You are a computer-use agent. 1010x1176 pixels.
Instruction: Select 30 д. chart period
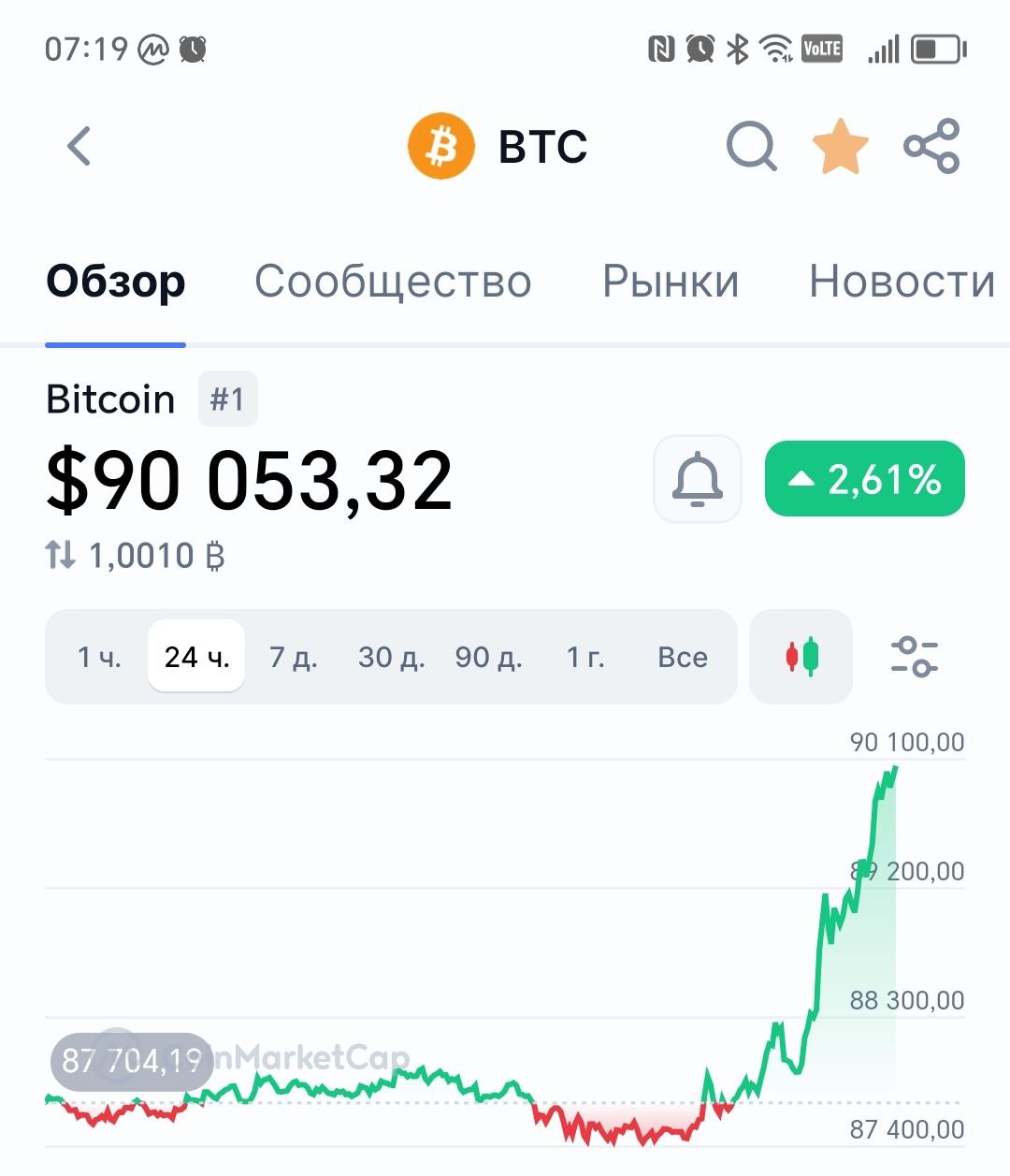coord(392,657)
